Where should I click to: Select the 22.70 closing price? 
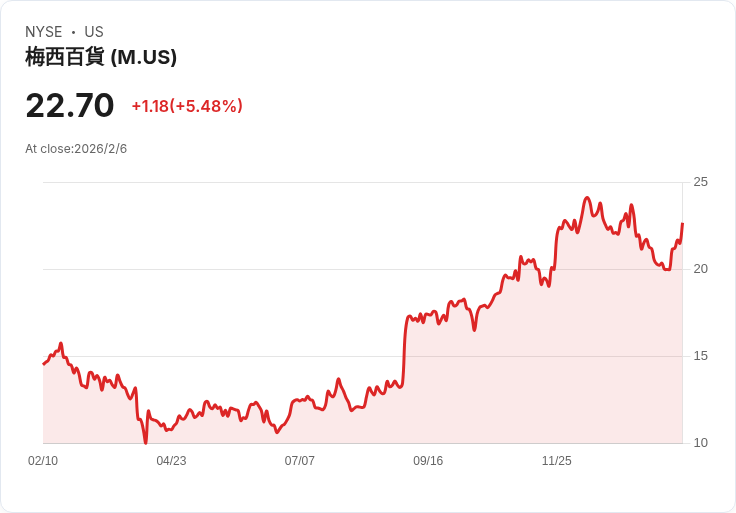click(70, 105)
